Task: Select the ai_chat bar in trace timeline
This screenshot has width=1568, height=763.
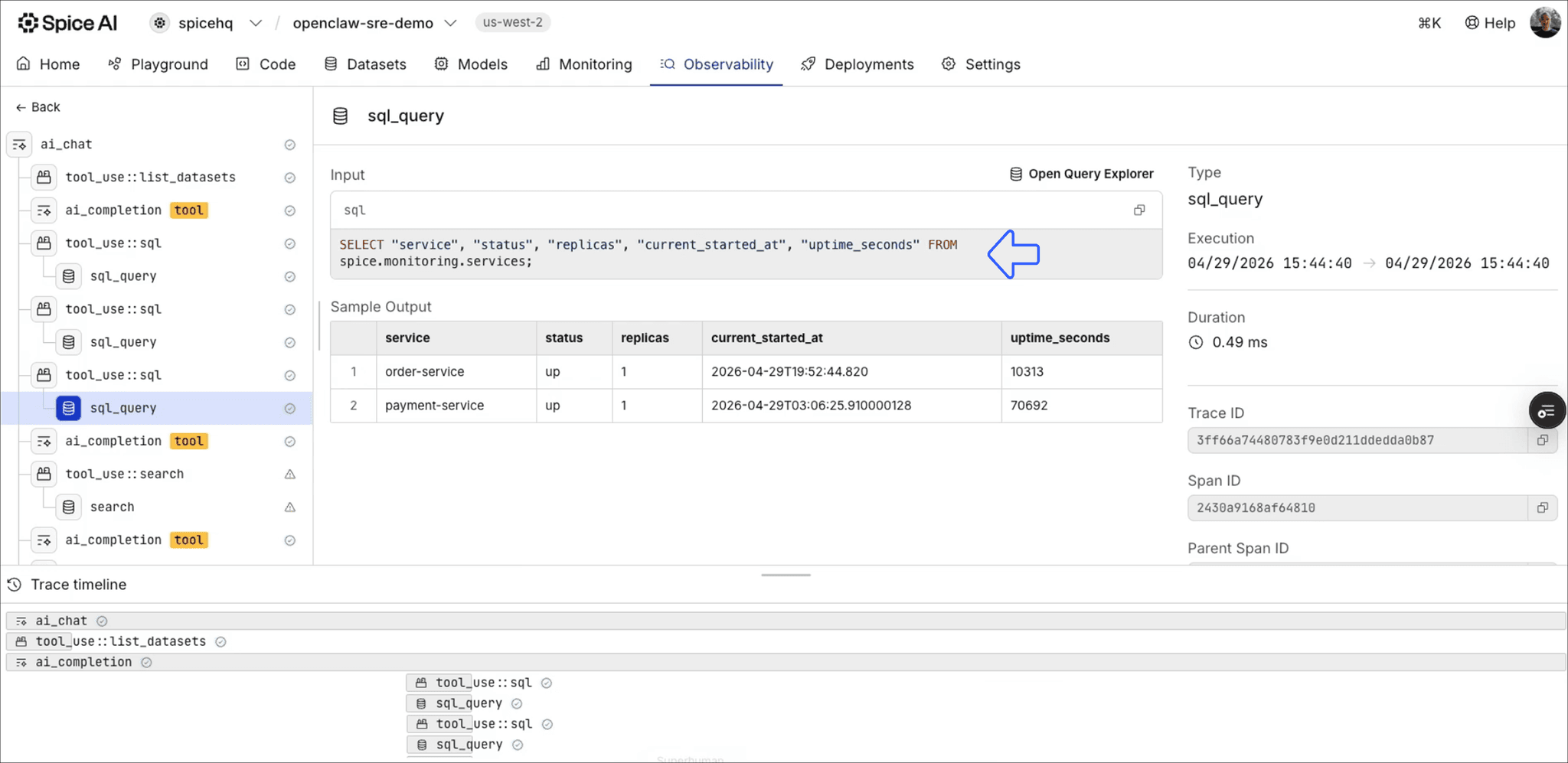Action: (x=786, y=621)
